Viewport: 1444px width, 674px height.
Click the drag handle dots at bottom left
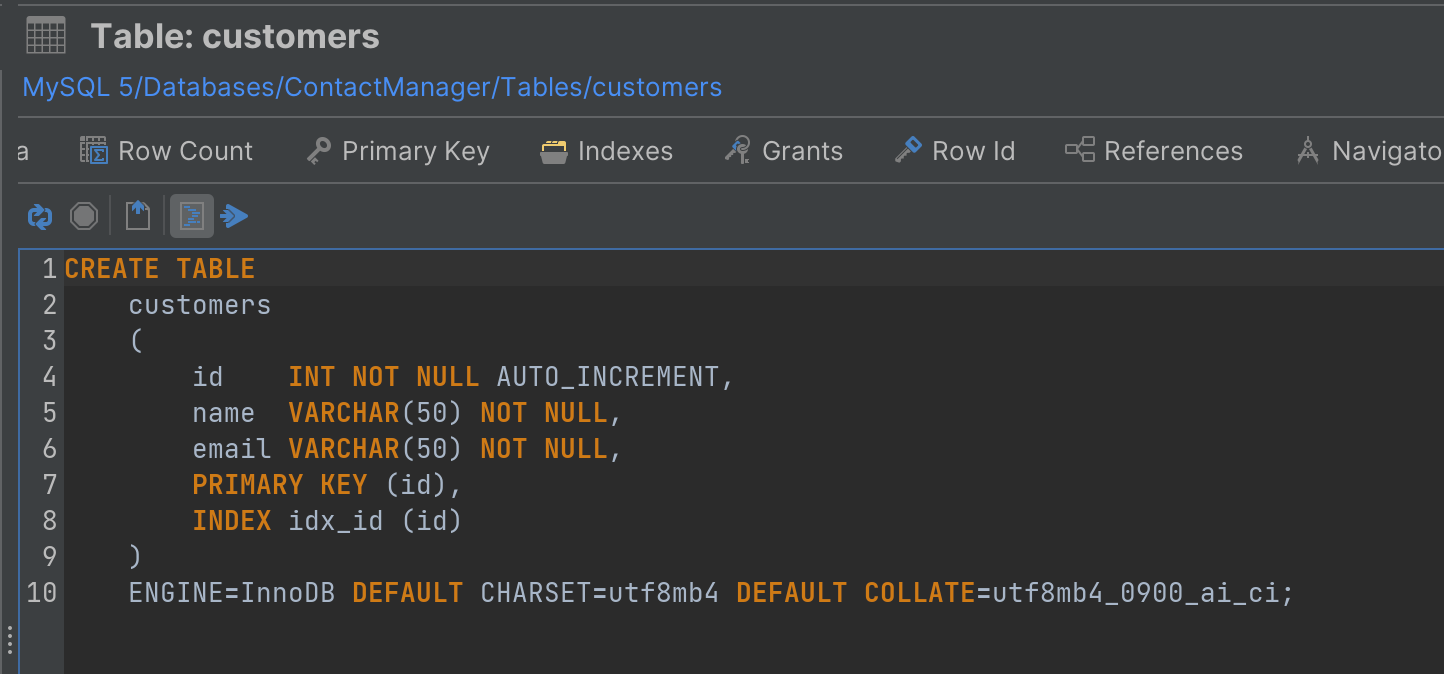[8, 639]
